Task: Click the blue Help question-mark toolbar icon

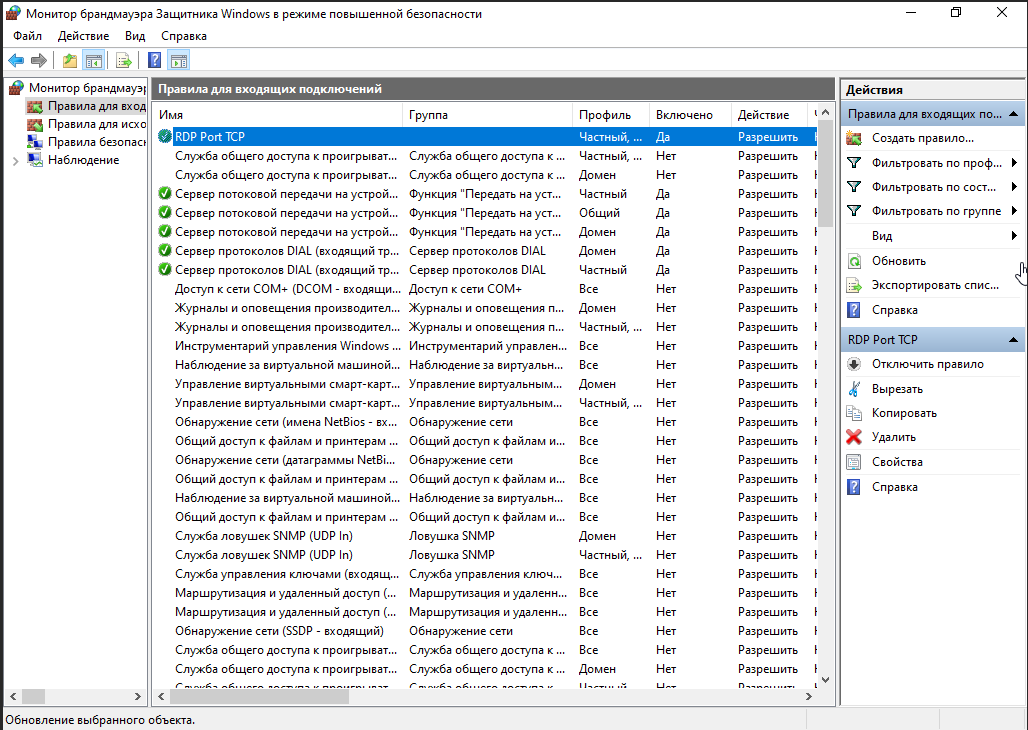Action: (154, 60)
